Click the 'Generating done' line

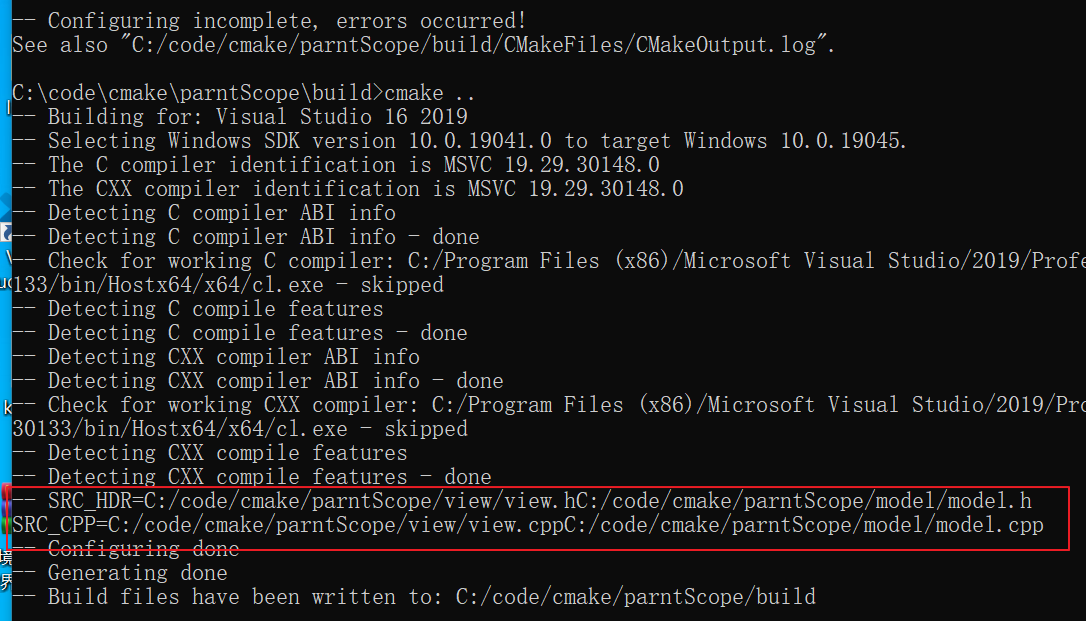point(120,573)
